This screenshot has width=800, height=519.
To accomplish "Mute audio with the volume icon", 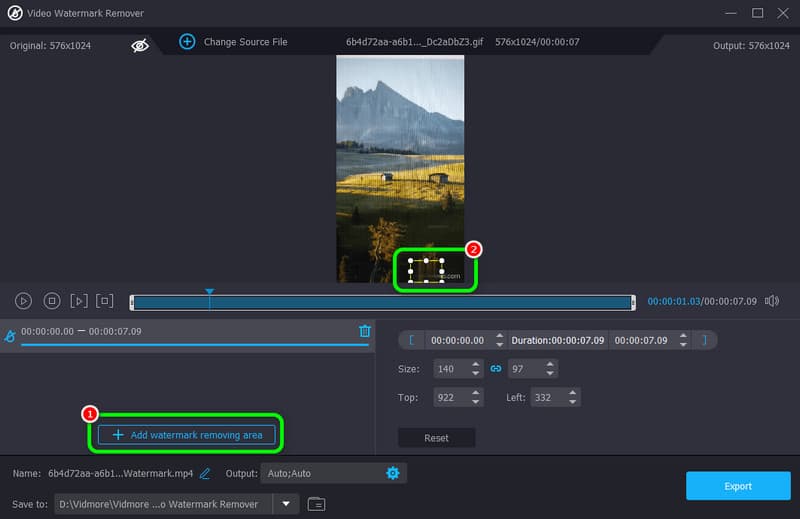I will [x=771, y=300].
